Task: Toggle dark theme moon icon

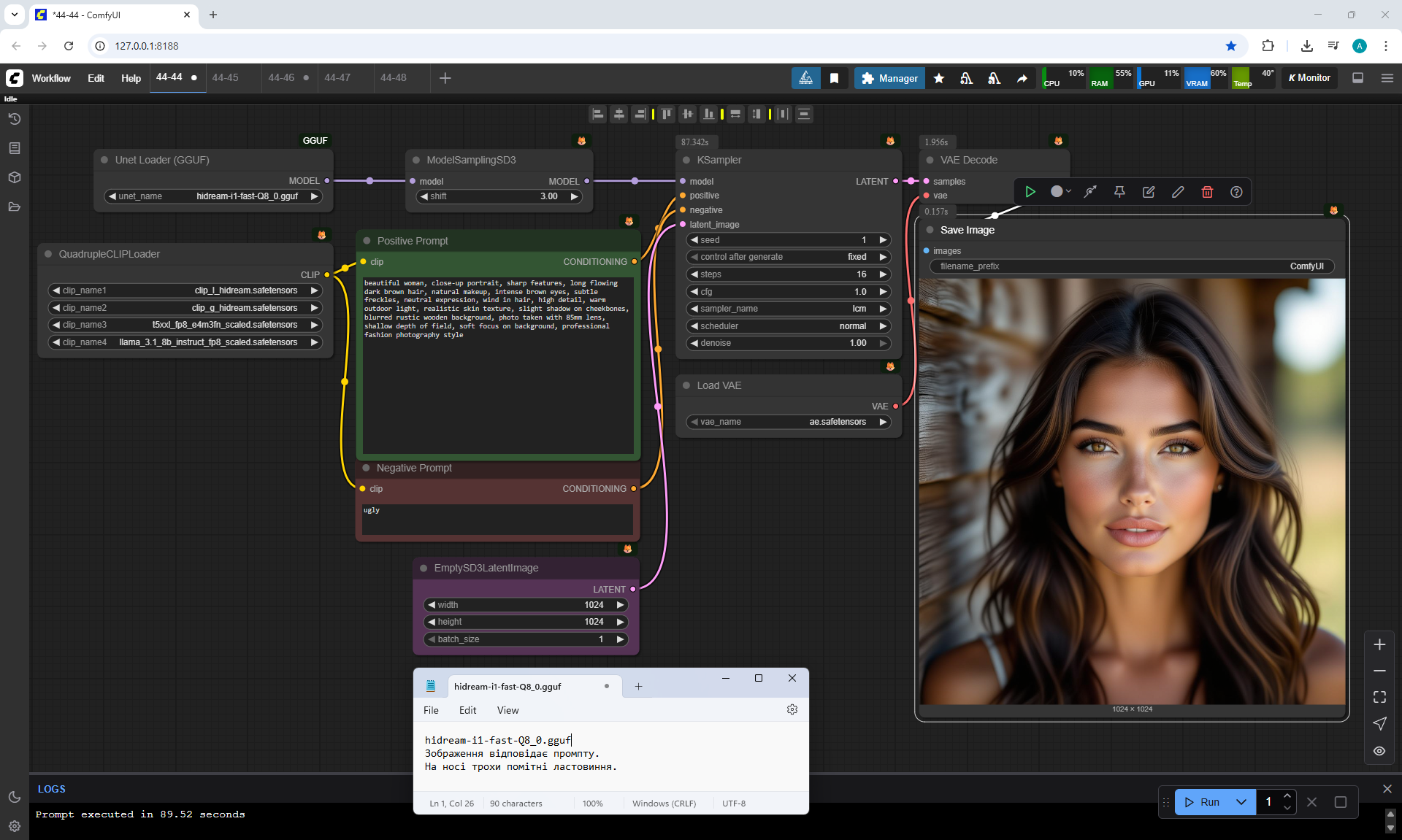Action: (x=14, y=797)
